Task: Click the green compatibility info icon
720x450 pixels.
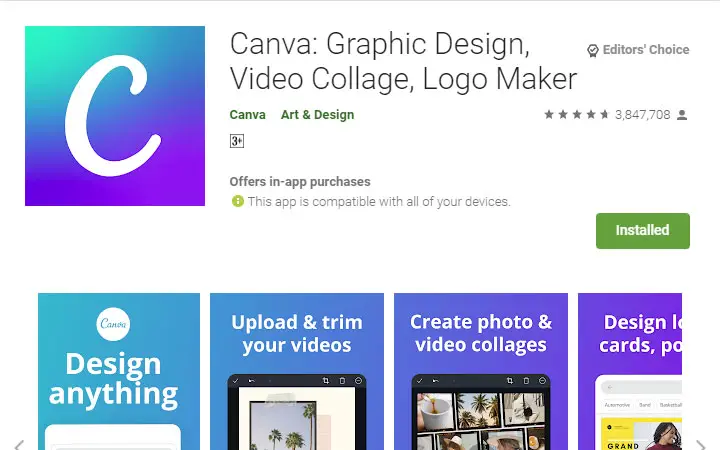Action: point(237,201)
